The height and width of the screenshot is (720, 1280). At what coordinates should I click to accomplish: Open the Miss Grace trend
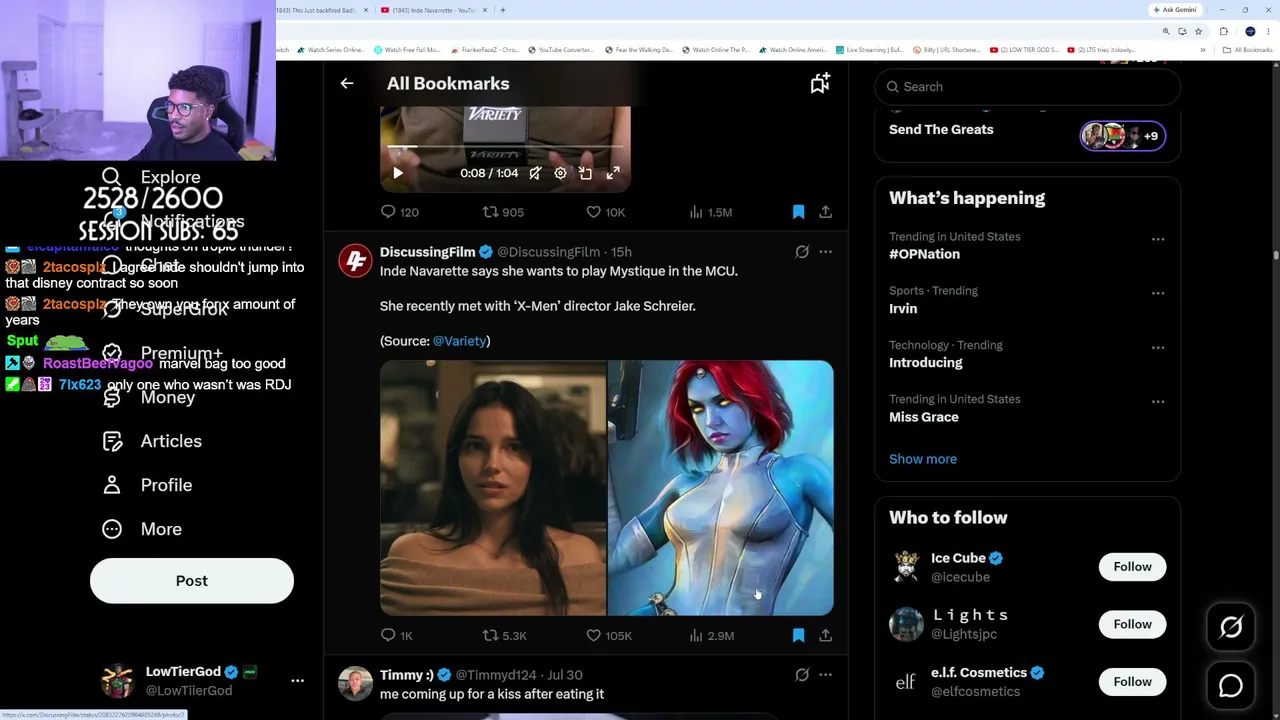[x=924, y=417]
